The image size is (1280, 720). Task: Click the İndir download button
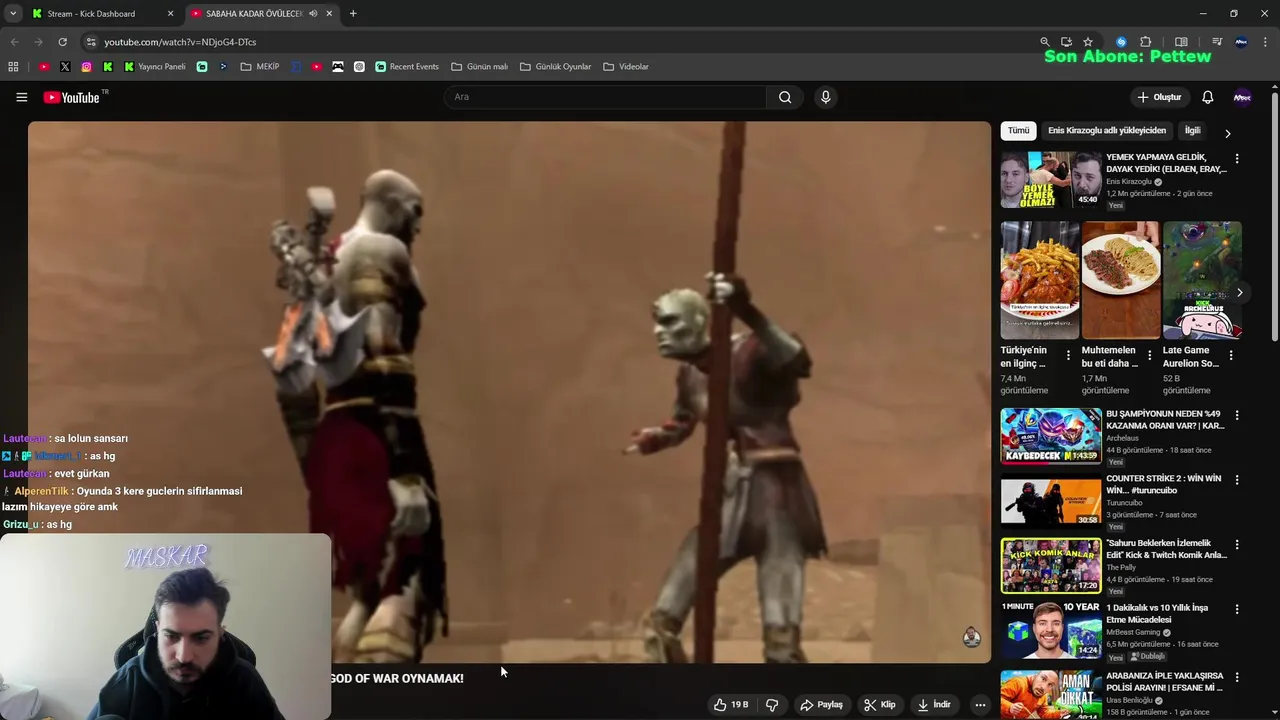[x=934, y=705]
